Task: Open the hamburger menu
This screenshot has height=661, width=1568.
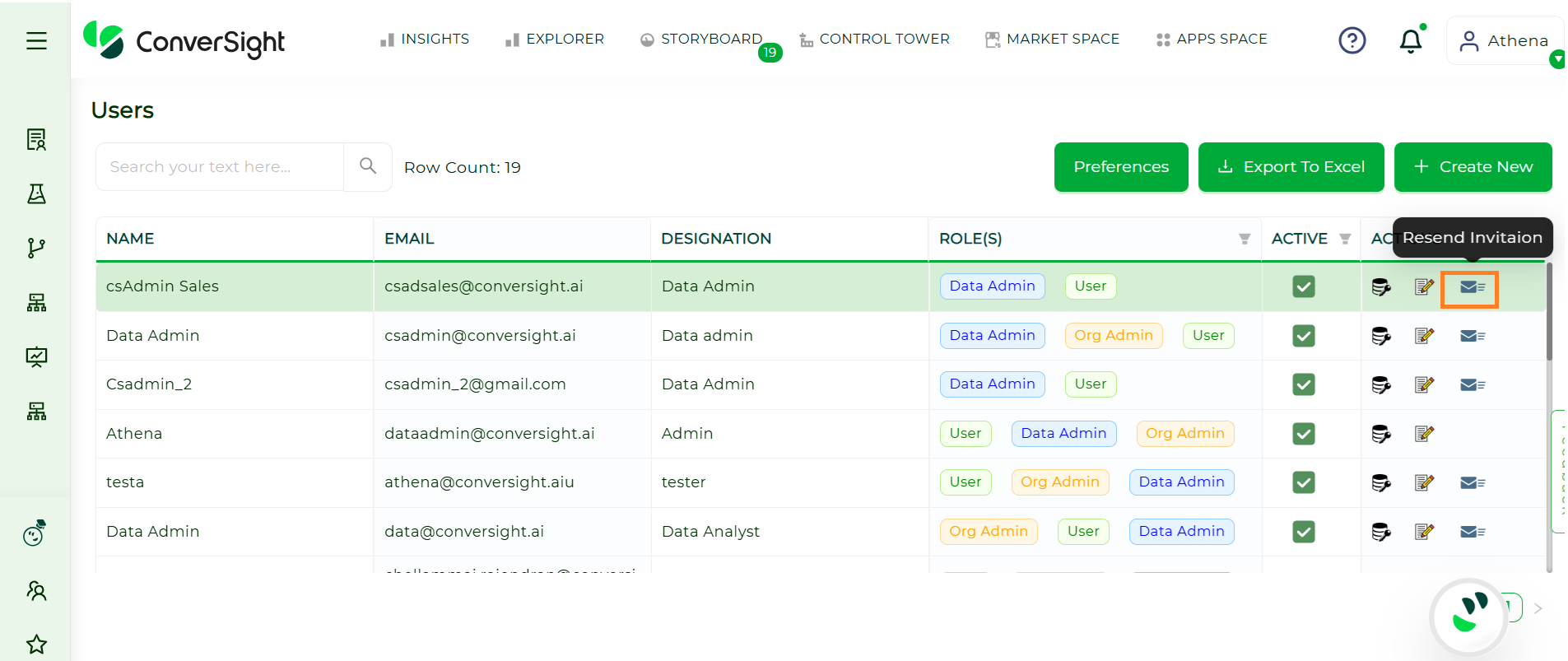Action: [36, 40]
